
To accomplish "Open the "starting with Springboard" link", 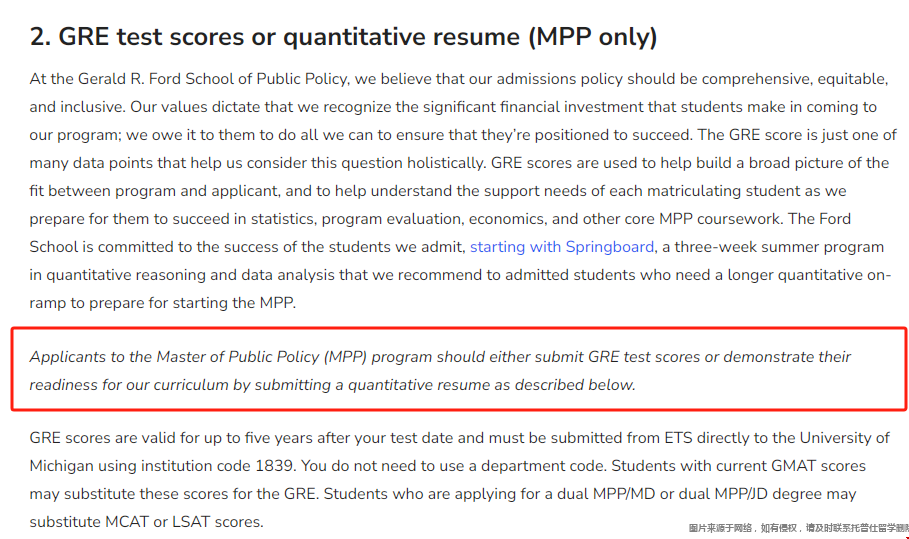I will [562, 247].
